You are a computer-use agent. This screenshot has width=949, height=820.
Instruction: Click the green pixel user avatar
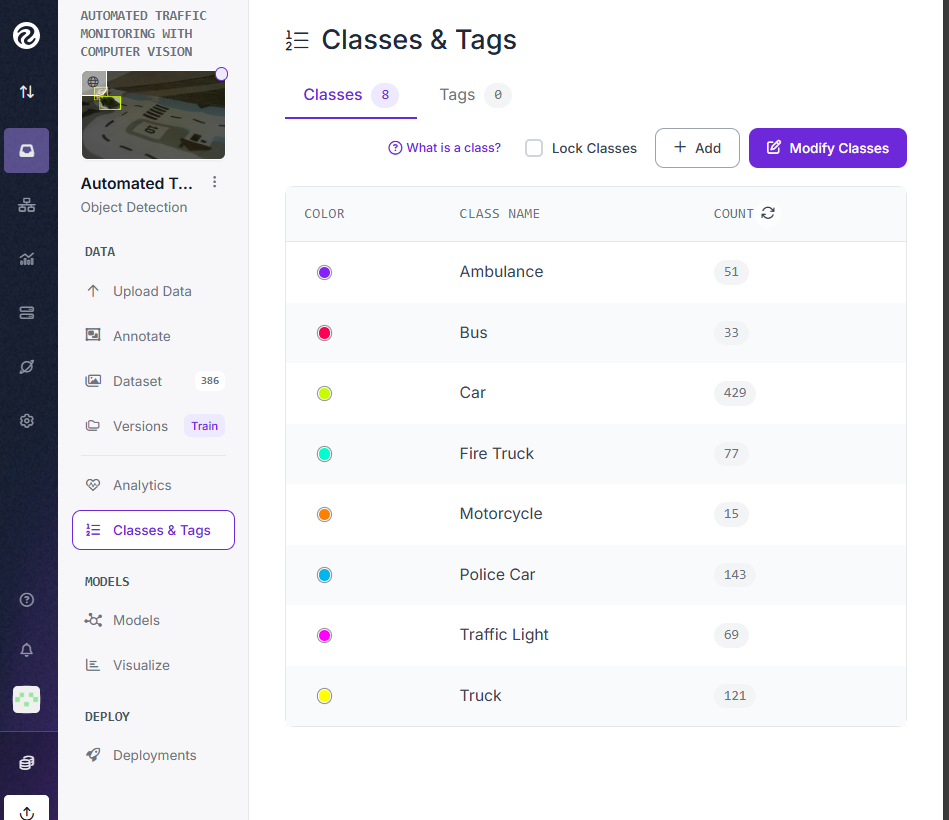pos(27,700)
